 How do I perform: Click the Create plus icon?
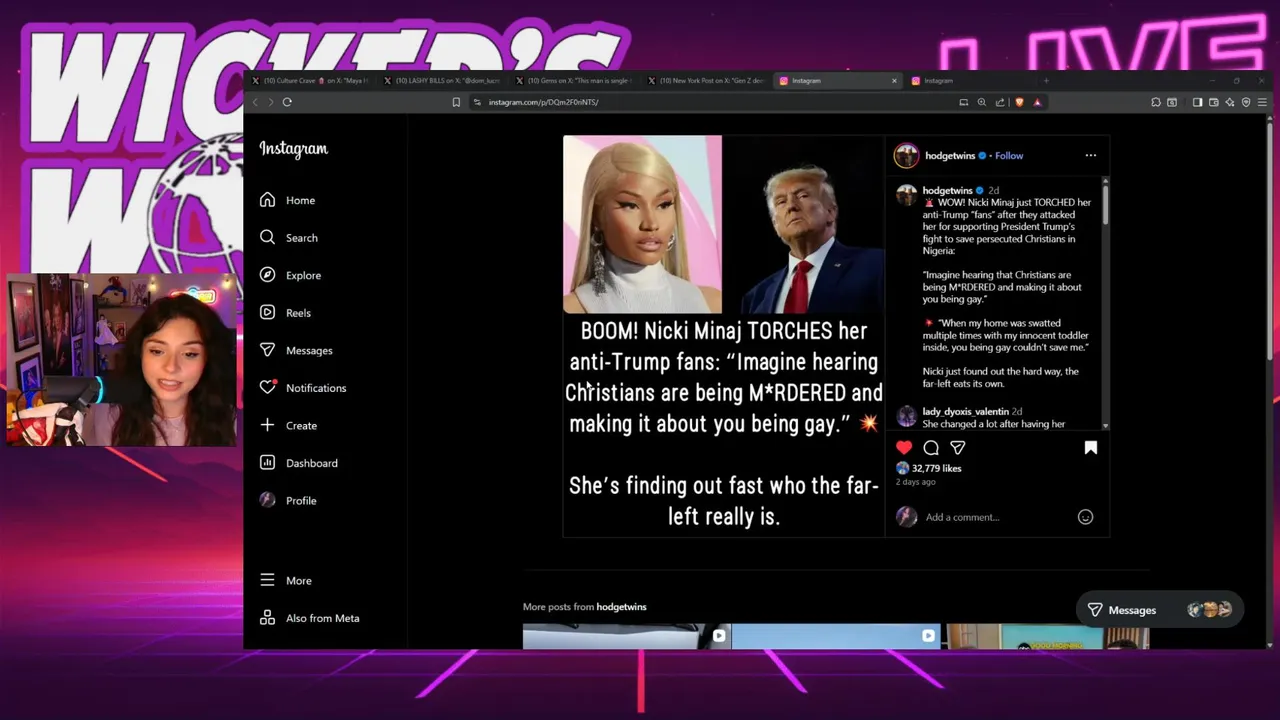tap(267, 425)
